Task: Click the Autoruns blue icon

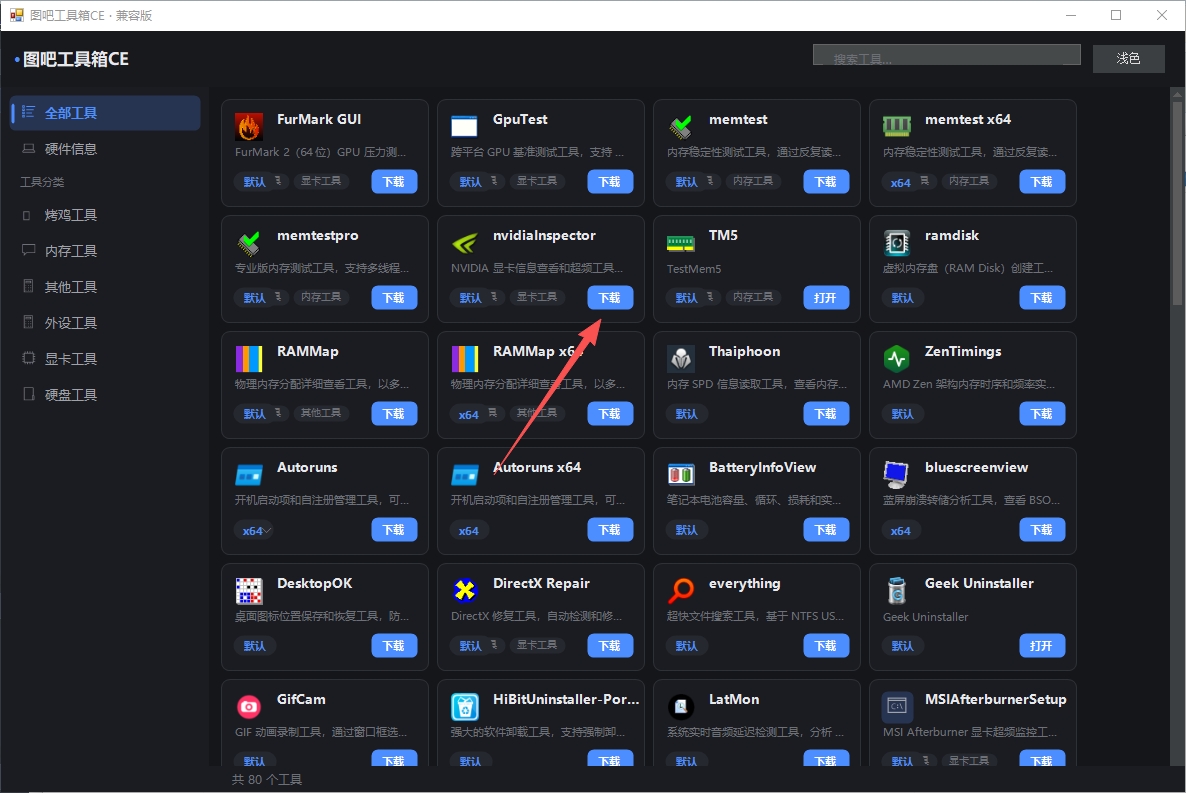Action: pos(248,475)
